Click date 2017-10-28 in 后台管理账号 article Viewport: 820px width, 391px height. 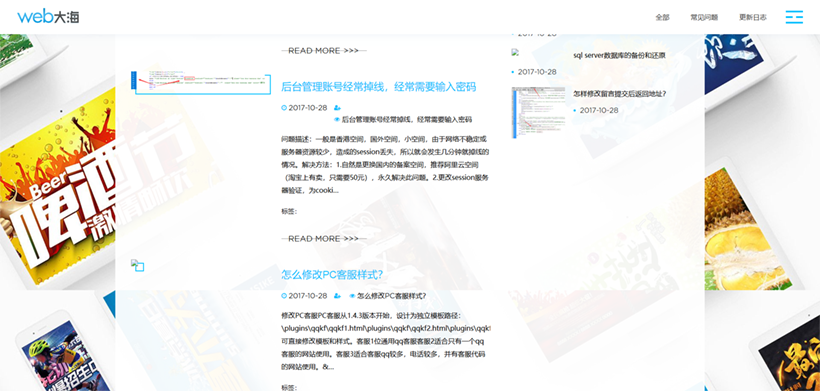point(308,108)
